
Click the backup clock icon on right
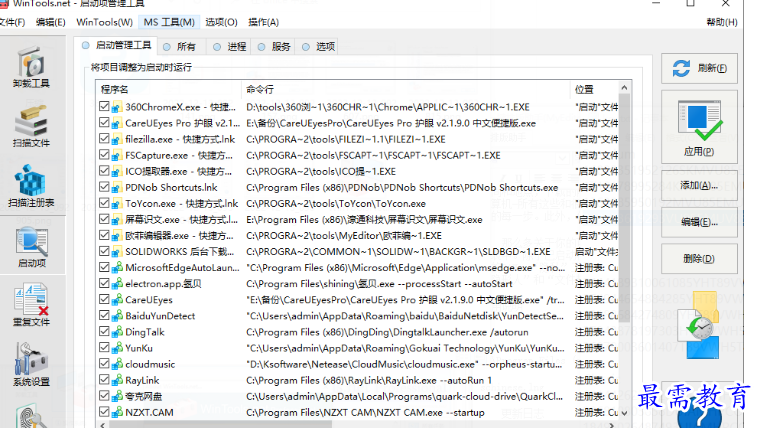click(x=700, y=326)
